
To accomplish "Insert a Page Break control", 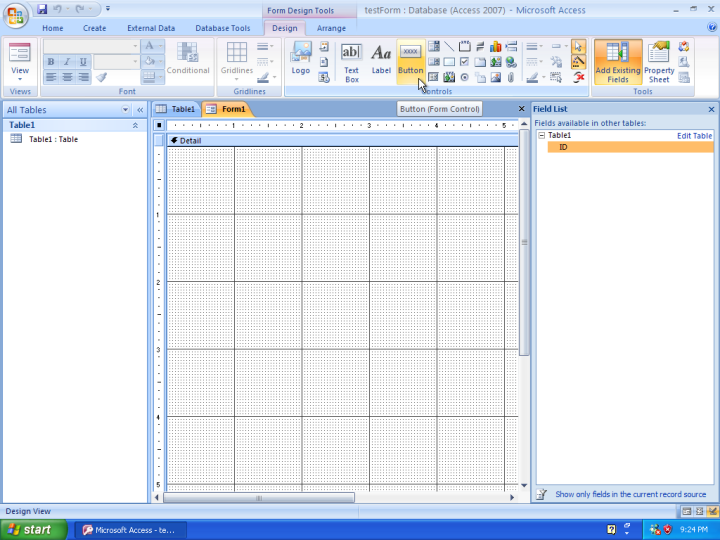I will 511,46.
